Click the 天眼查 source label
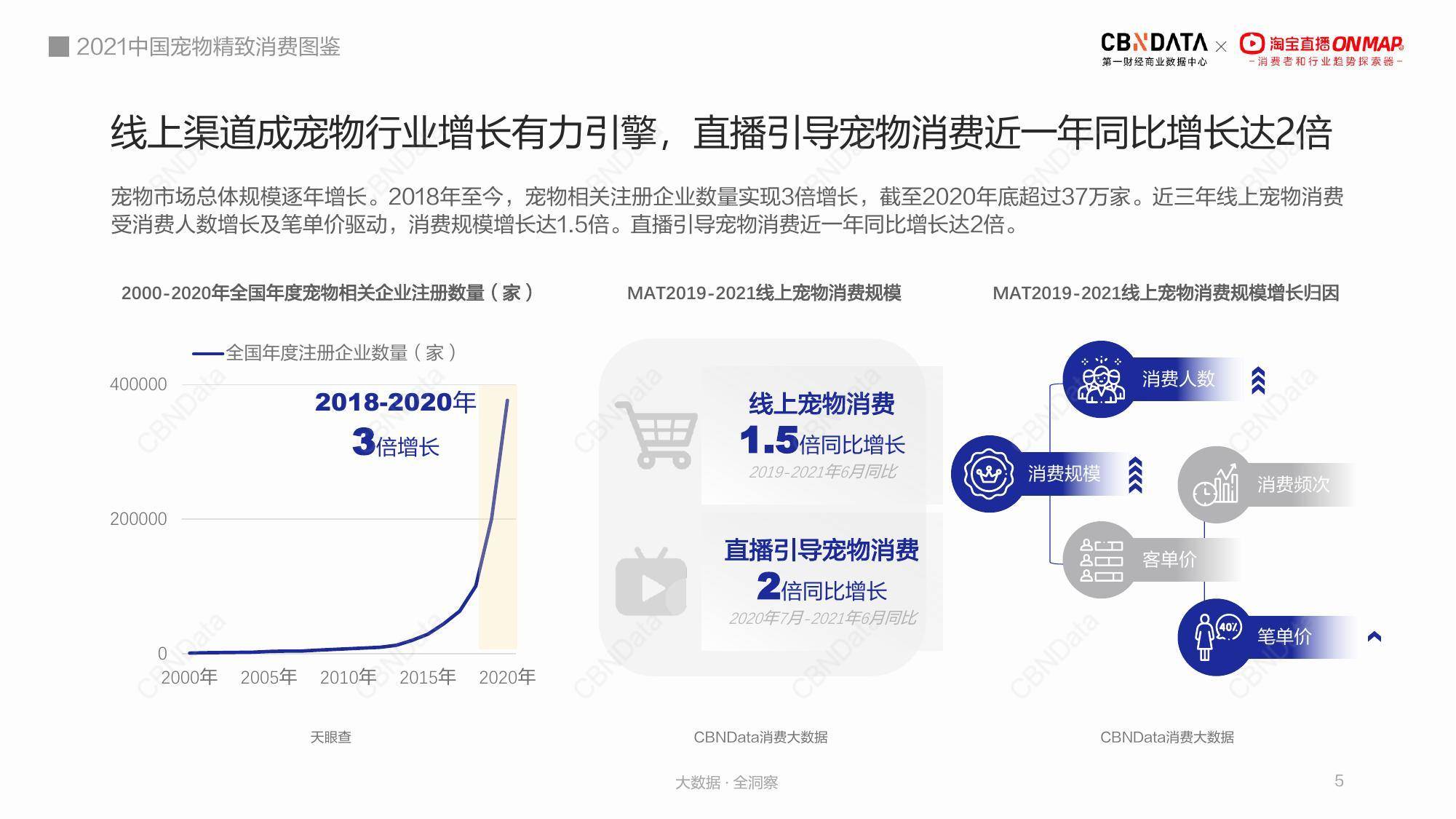This screenshot has height=819, width=1456. pos(330,737)
